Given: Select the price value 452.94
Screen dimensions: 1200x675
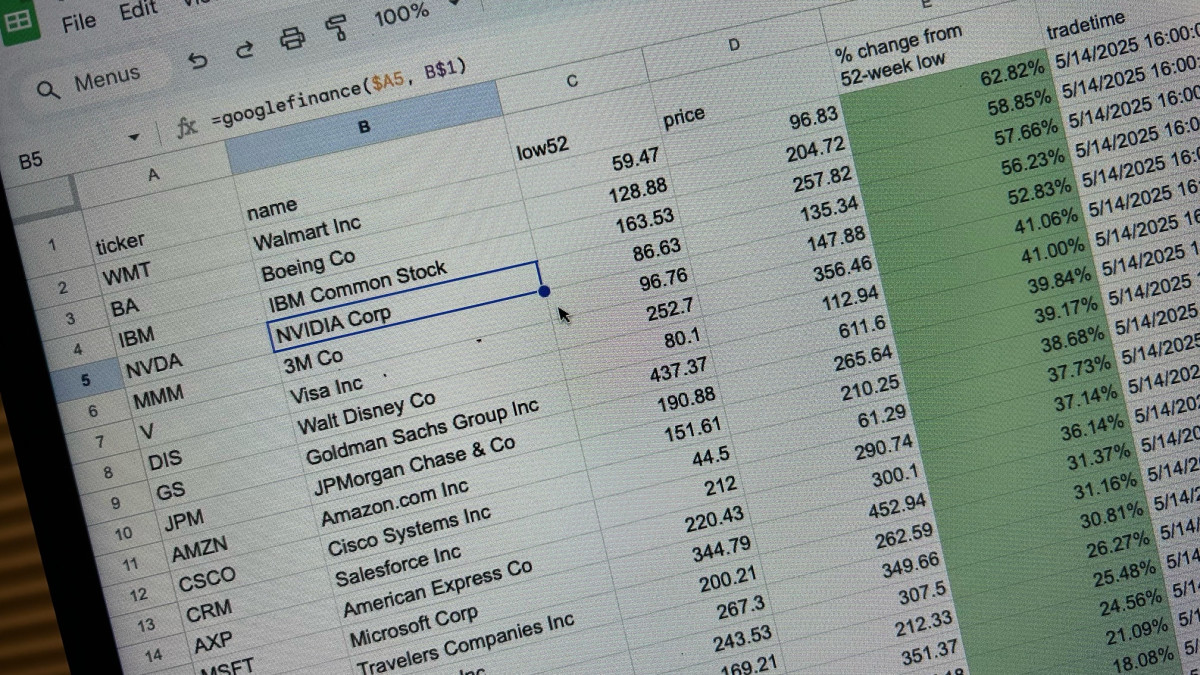Looking at the screenshot, I should coord(898,506).
